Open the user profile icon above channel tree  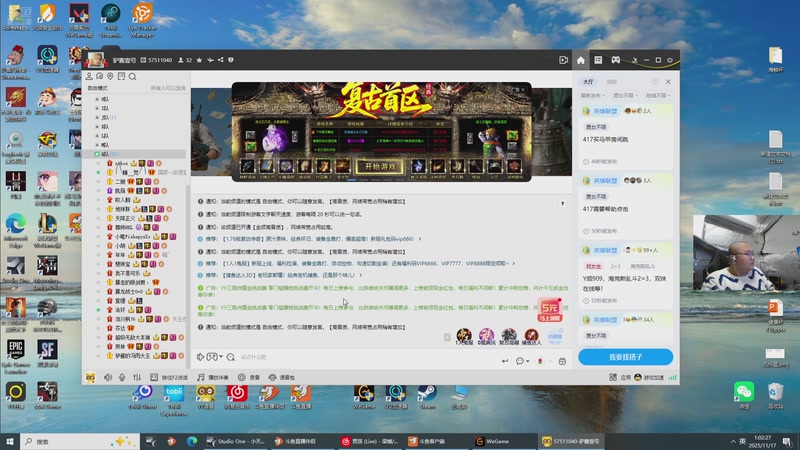[x=89, y=77]
